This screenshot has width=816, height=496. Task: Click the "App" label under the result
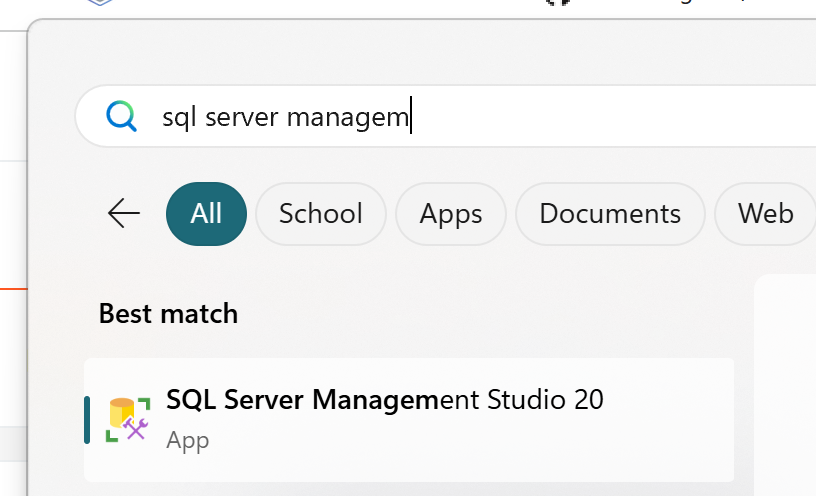[188, 440]
